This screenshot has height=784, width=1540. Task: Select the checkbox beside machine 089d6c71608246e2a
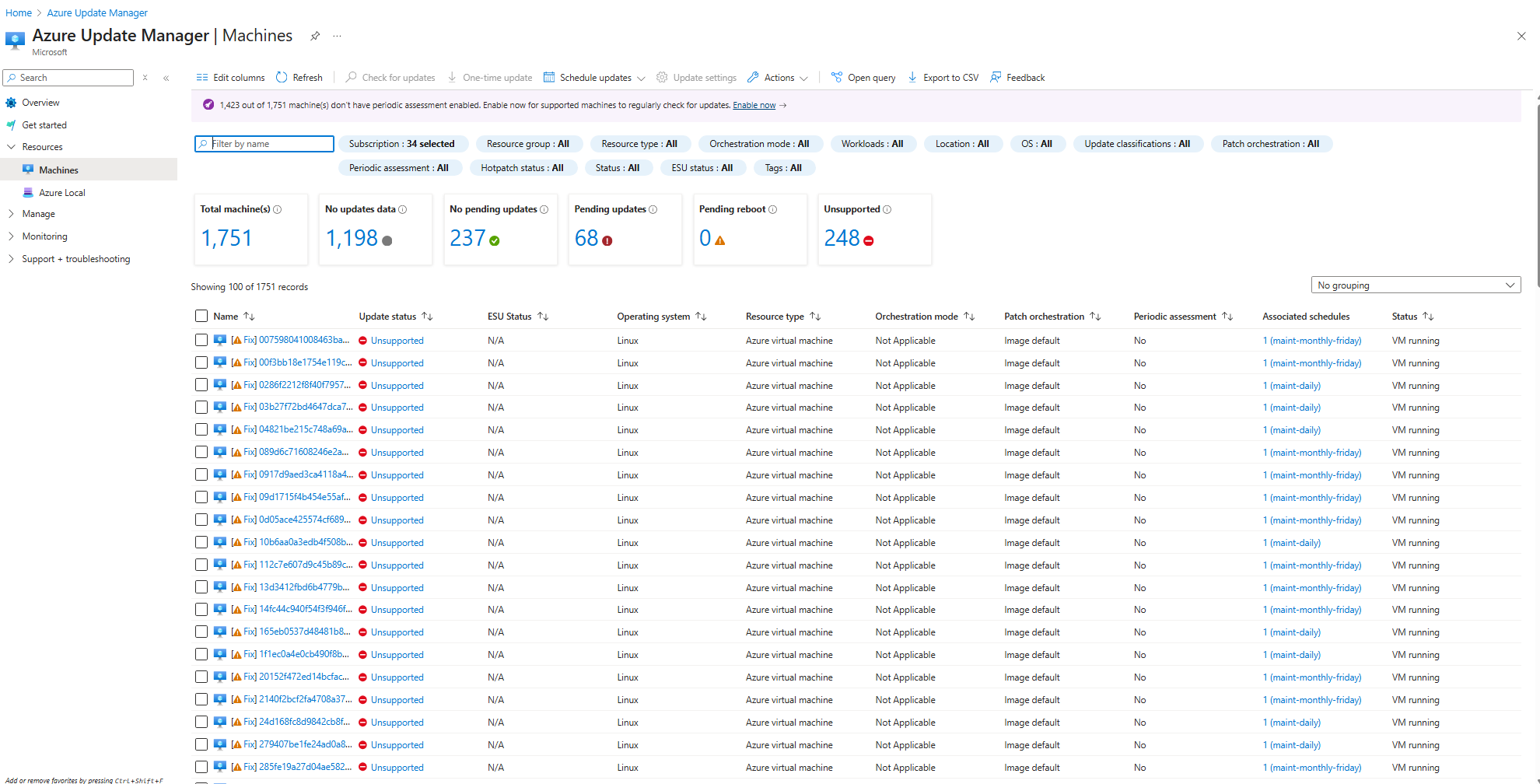[201, 452]
